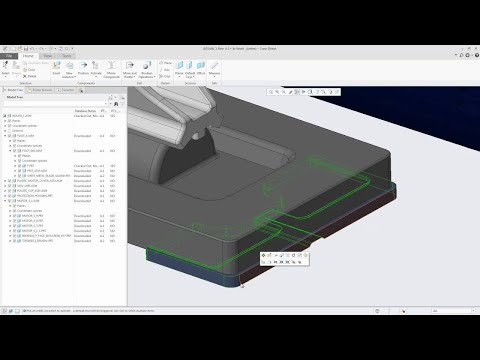Viewport: 480px width, 360px height.
Task: Click the Select tool icon in ribbon
Action: tap(6, 65)
